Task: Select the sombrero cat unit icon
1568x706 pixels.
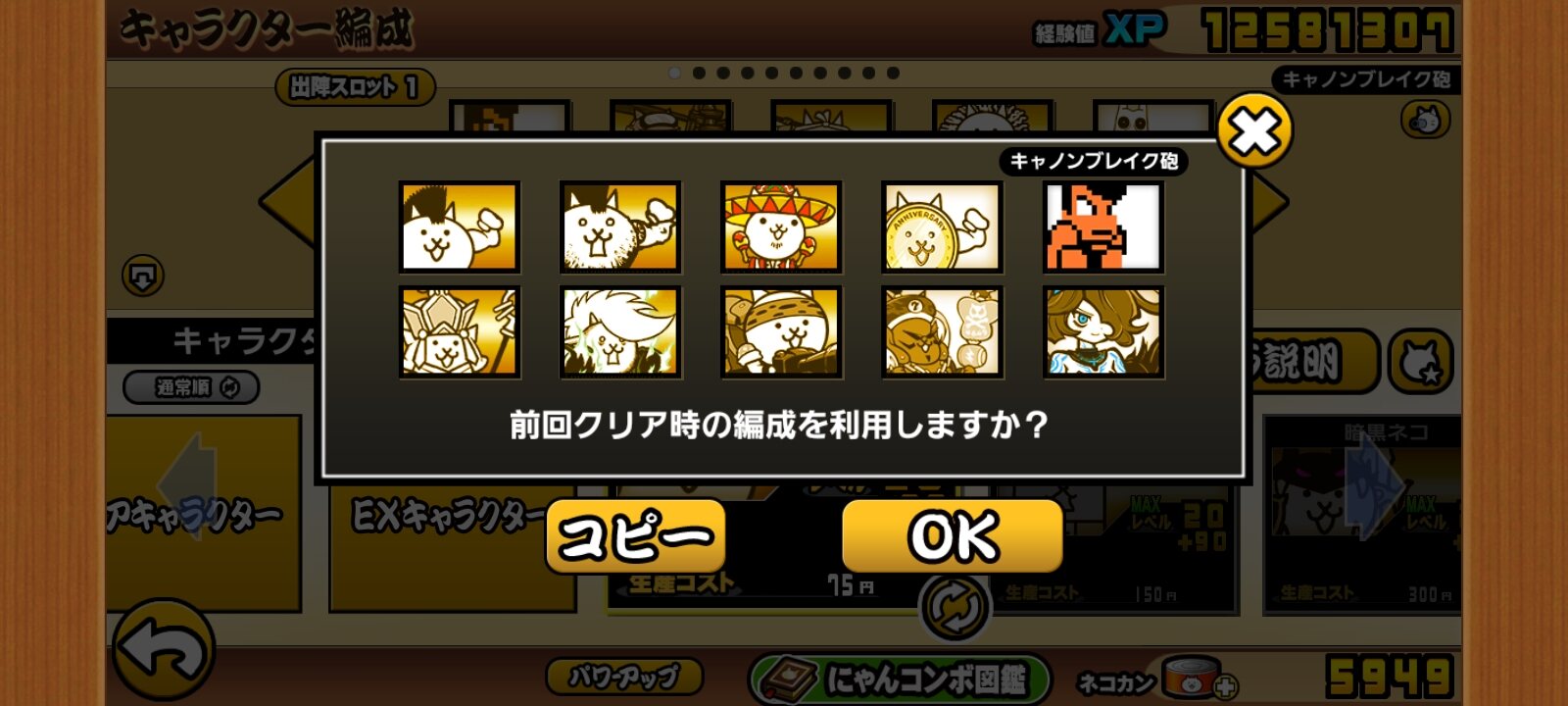Action: [780, 227]
